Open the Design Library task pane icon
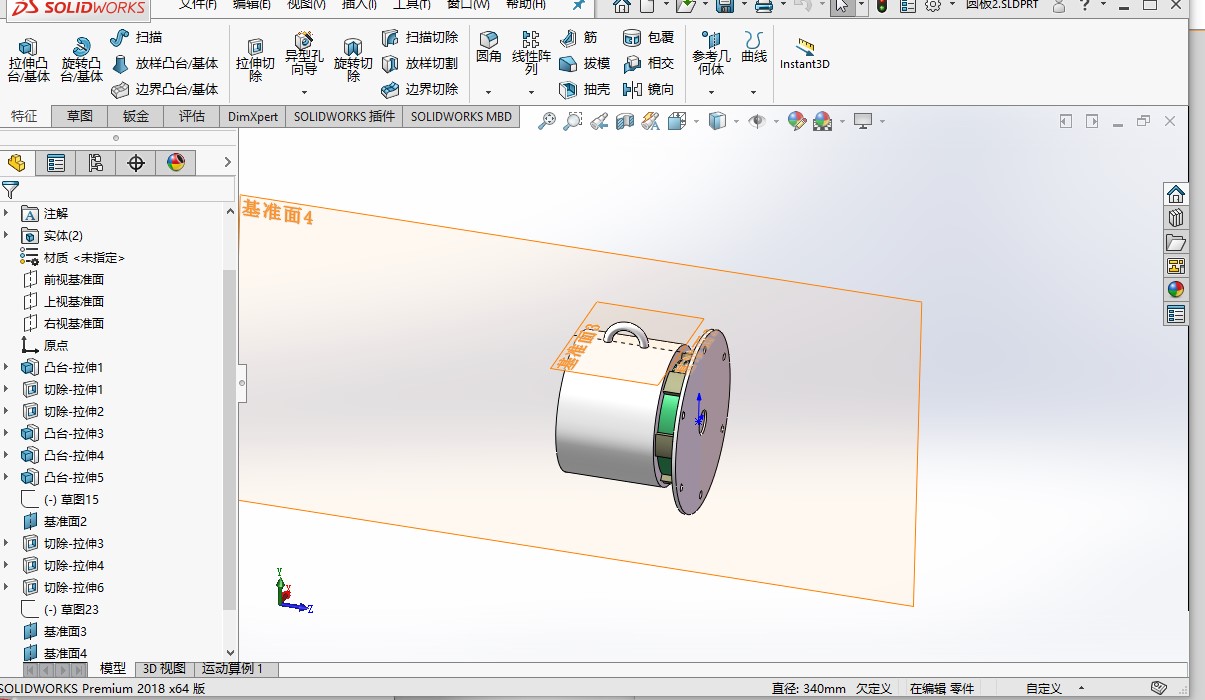Image resolution: width=1205 pixels, height=700 pixels. [x=1176, y=218]
